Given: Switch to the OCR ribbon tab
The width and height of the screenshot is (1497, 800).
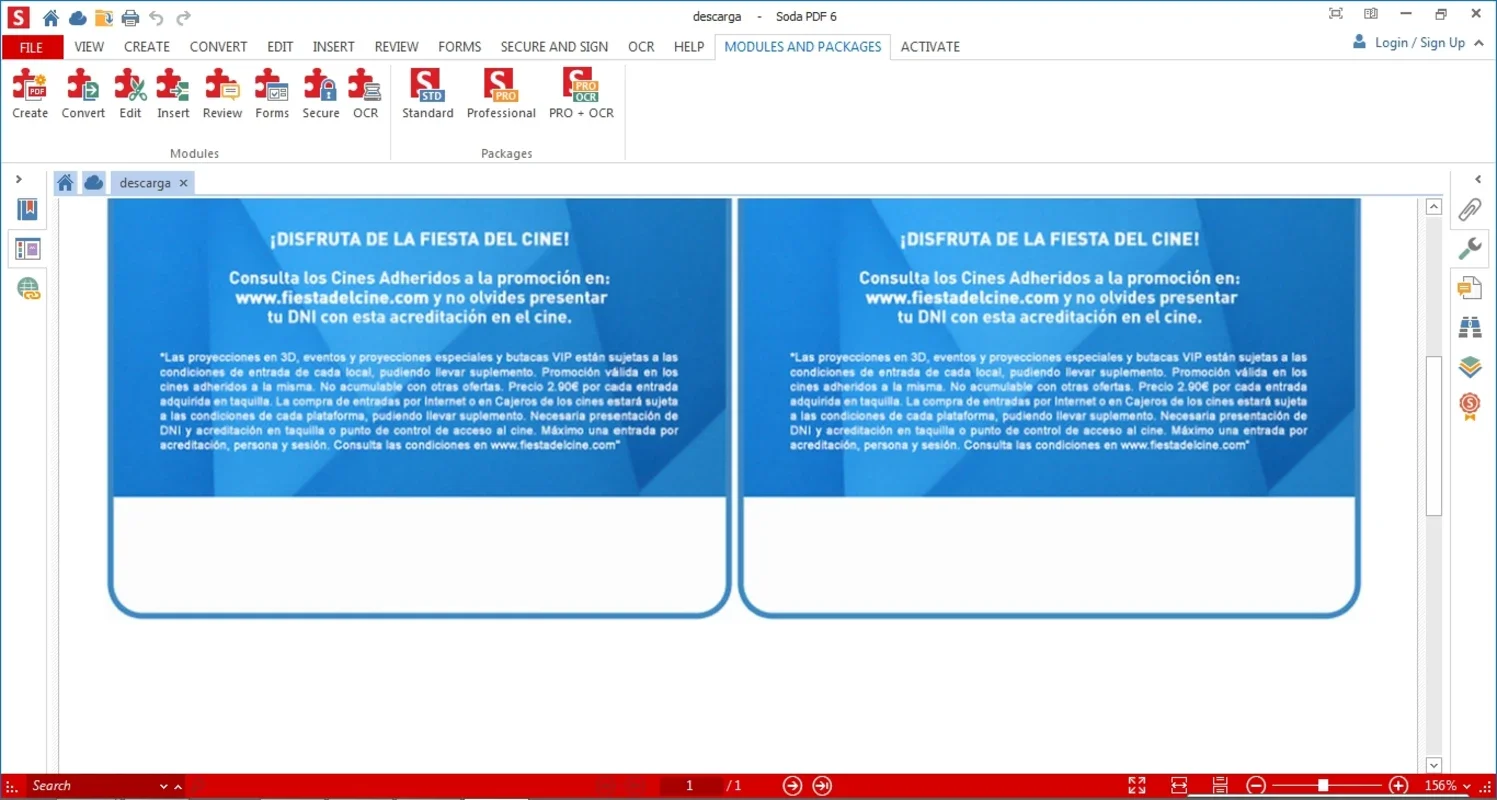Looking at the screenshot, I should pyautogui.click(x=641, y=47).
